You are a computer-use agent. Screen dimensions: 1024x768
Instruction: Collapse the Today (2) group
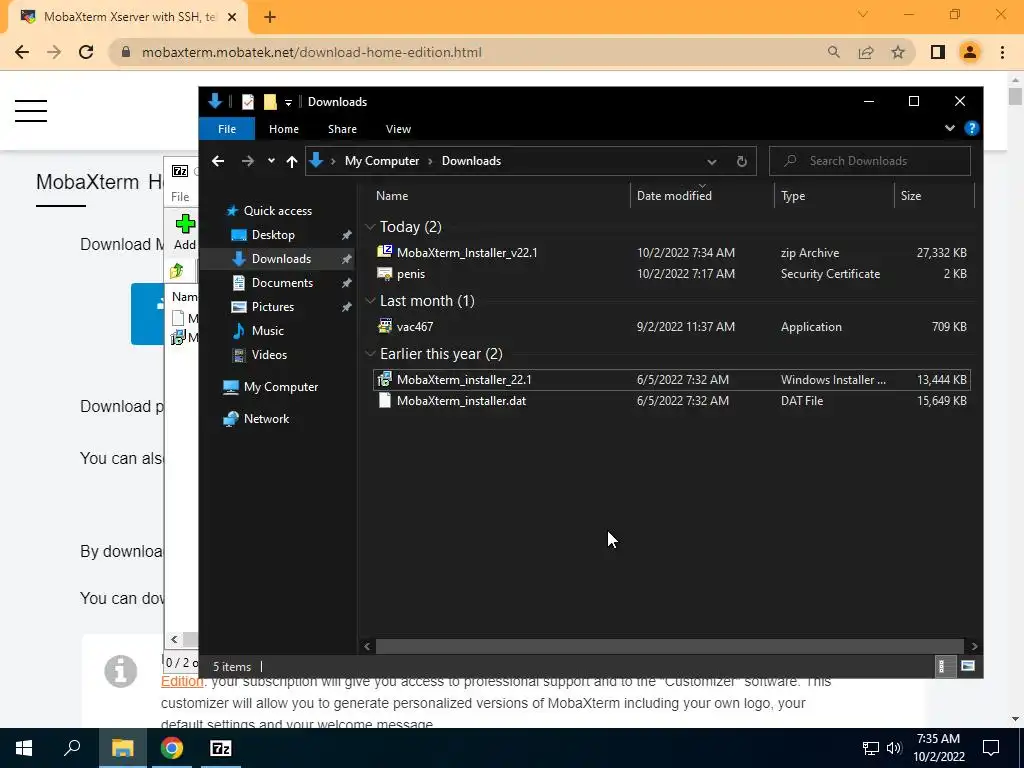[370, 227]
